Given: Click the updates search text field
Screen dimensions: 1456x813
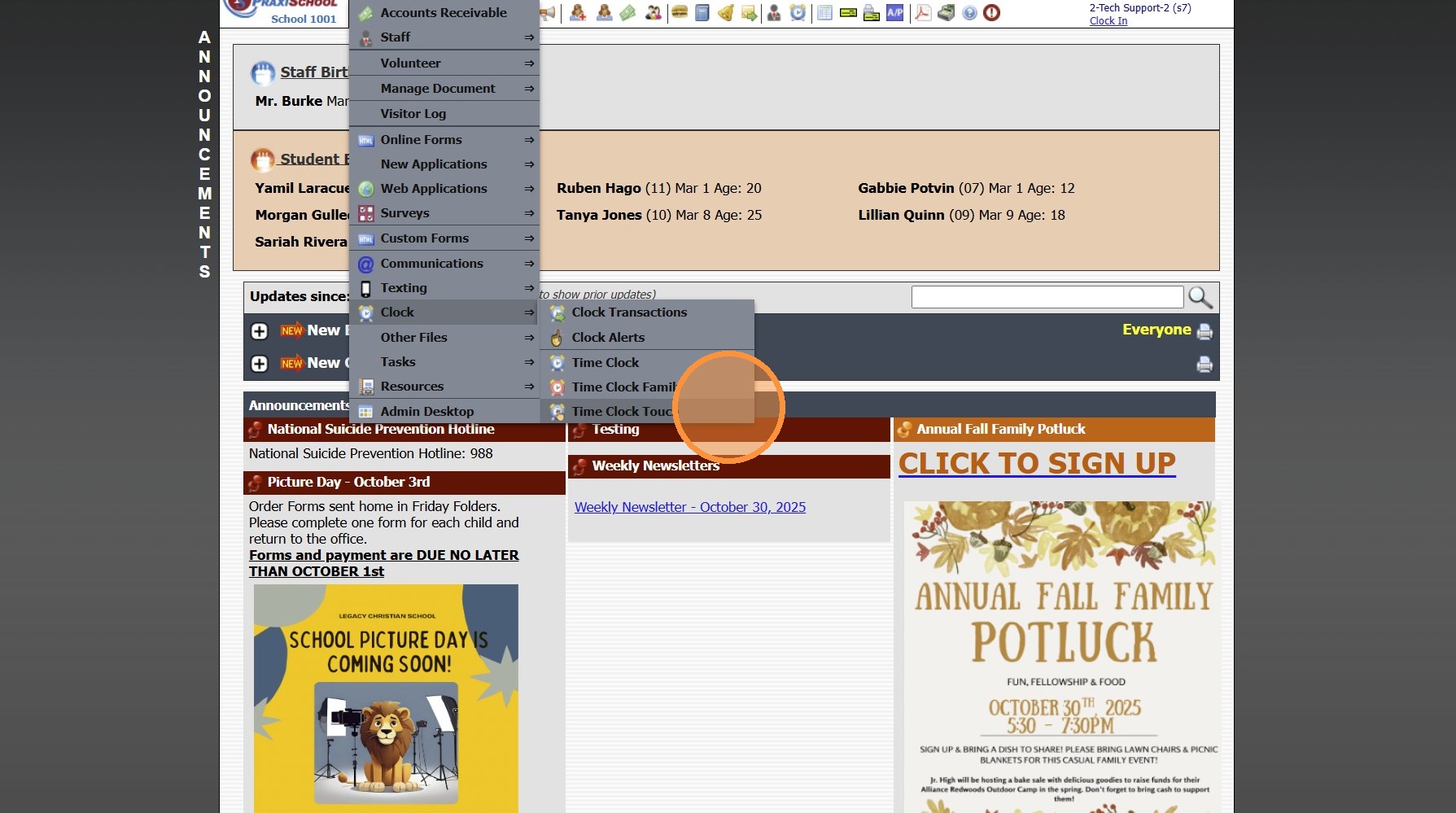Looking at the screenshot, I should (x=1047, y=297).
